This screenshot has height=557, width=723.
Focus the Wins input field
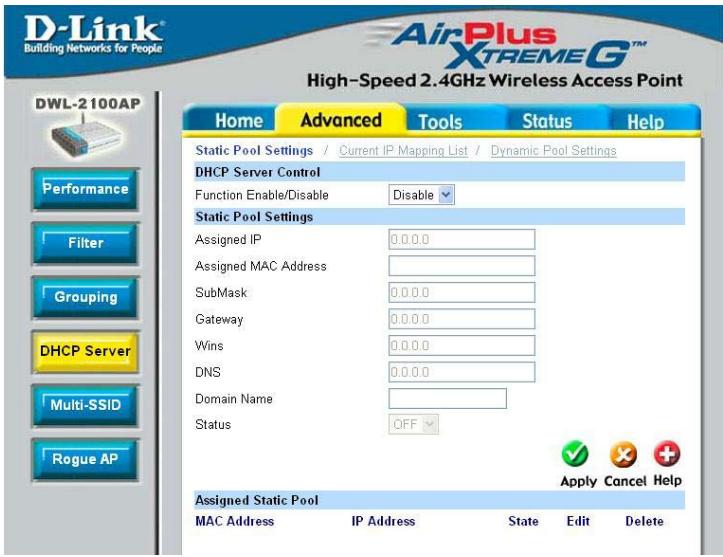click(462, 345)
